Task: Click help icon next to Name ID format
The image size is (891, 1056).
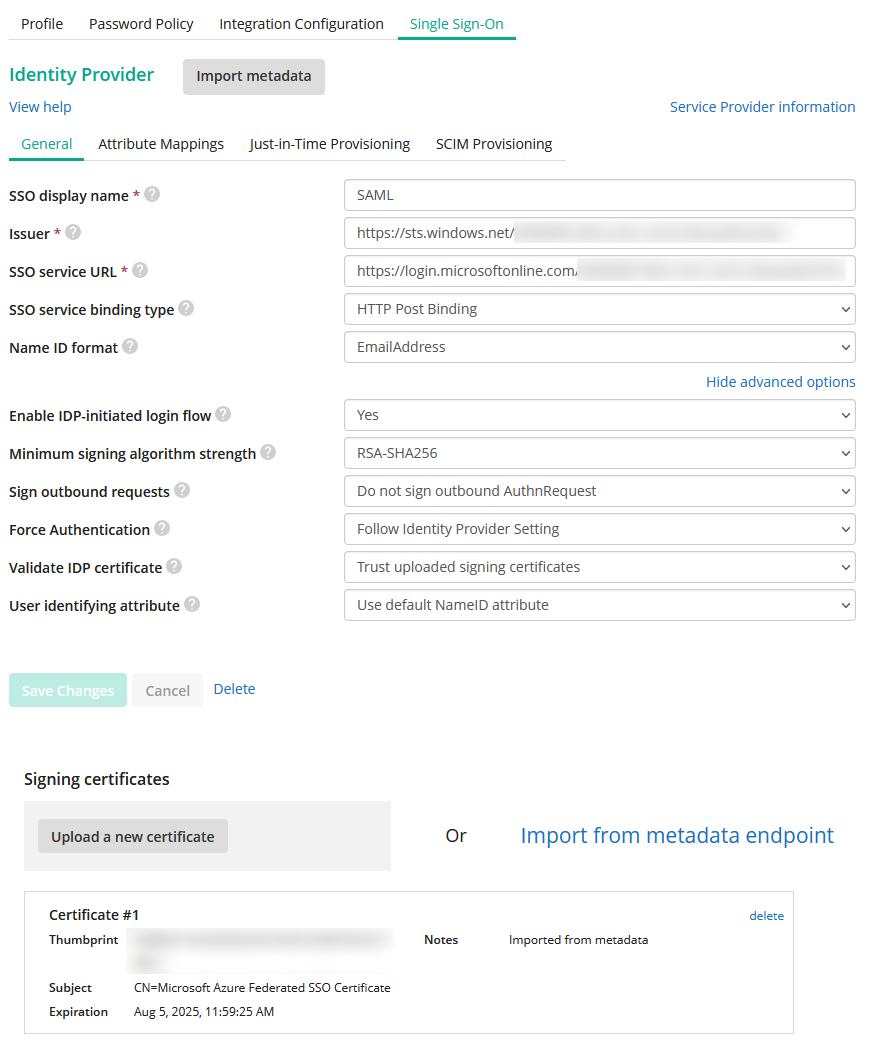Action: click(x=130, y=347)
